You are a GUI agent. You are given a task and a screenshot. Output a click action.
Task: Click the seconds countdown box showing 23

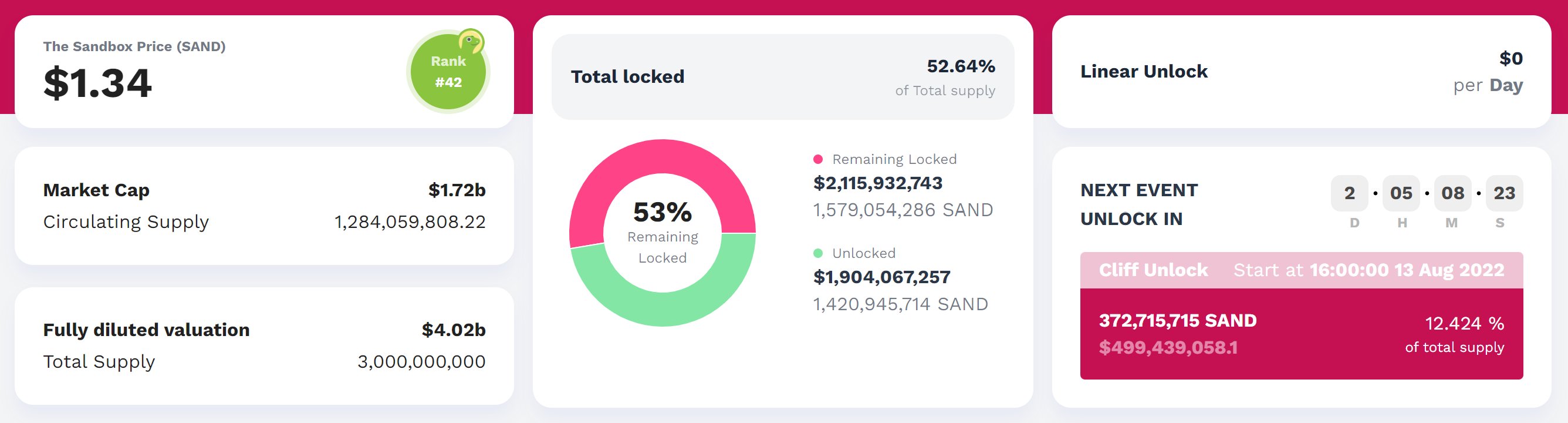(x=1504, y=193)
